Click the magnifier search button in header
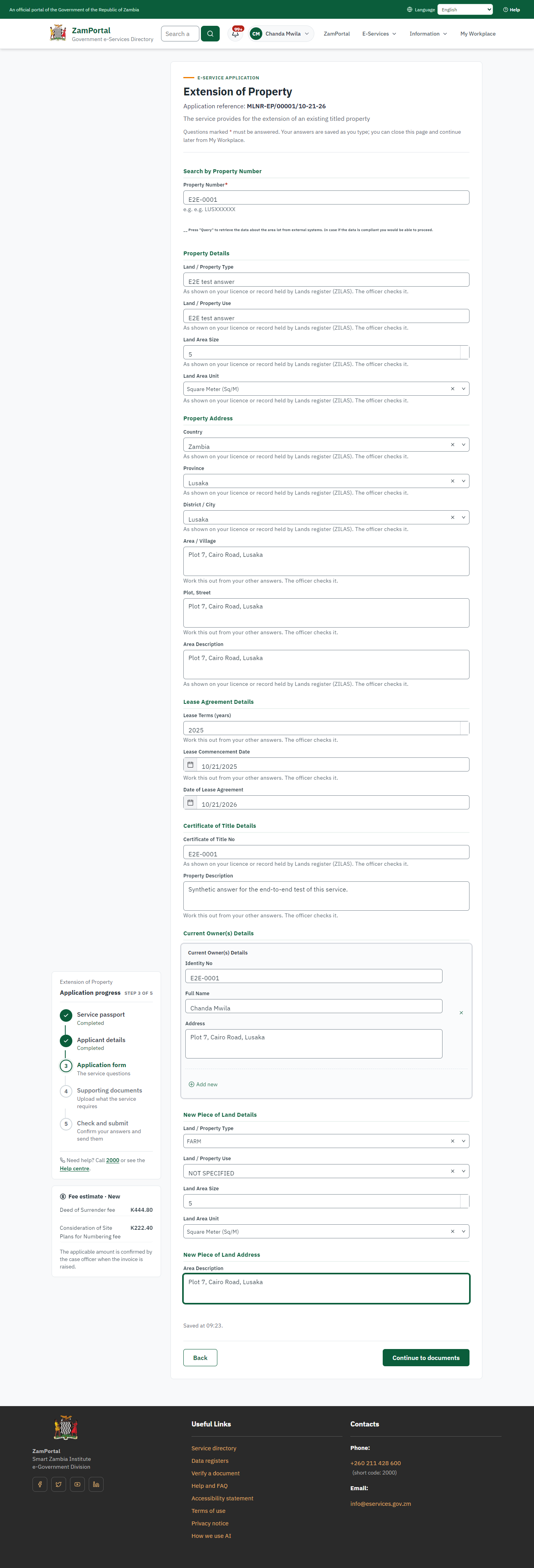 point(210,34)
